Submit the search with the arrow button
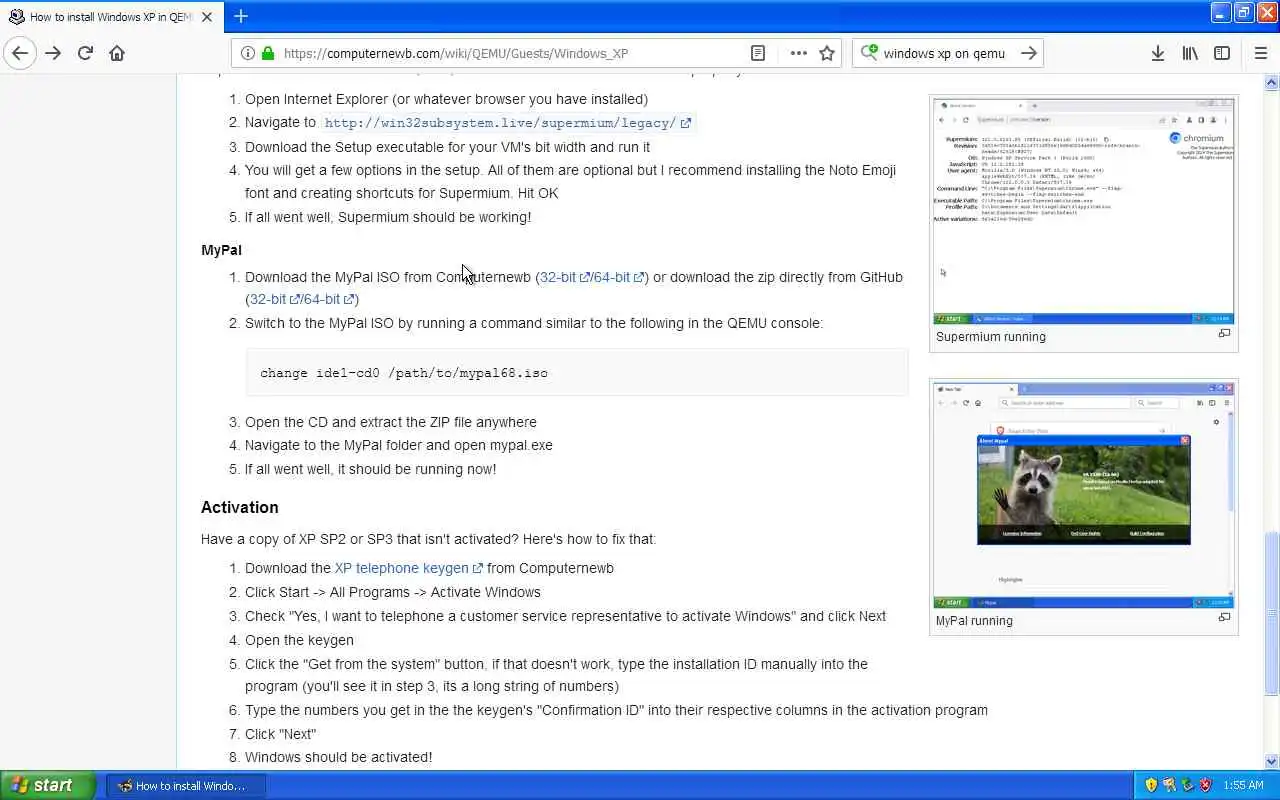1280x800 pixels. pyautogui.click(x=1028, y=53)
